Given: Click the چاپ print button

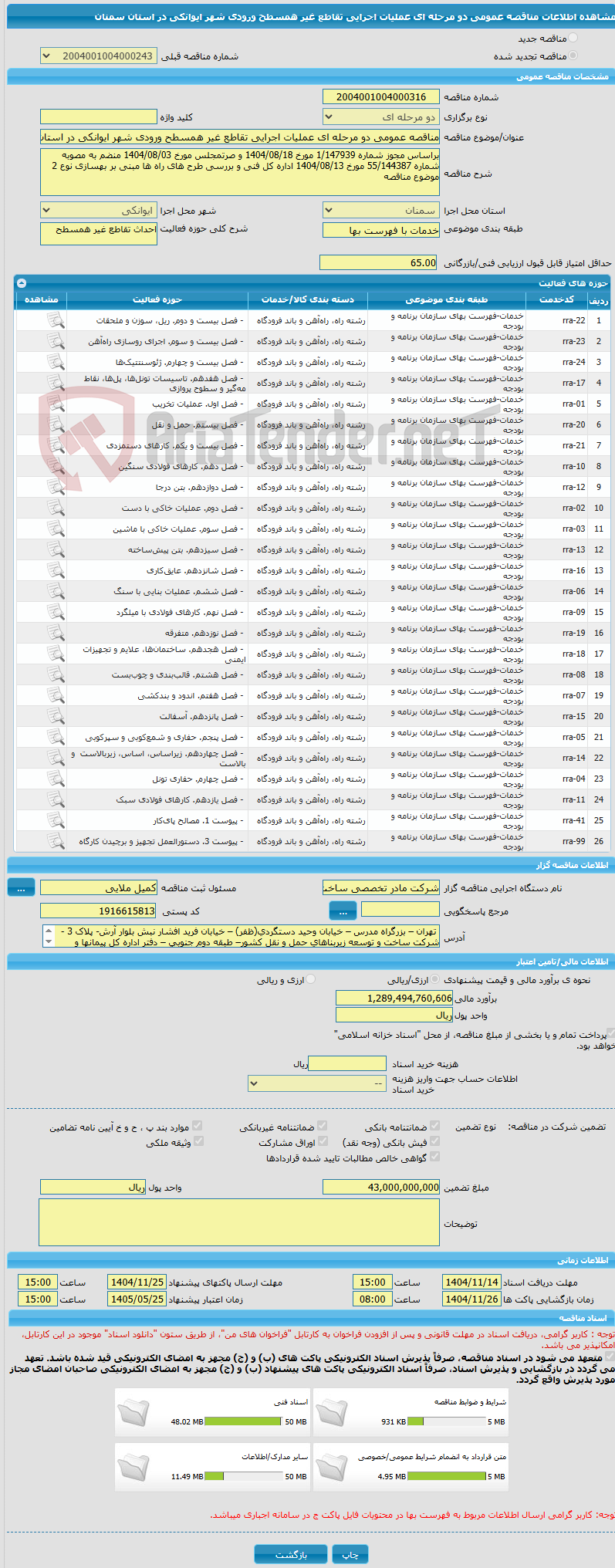Looking at the screenshot, I should (350, 1554).
